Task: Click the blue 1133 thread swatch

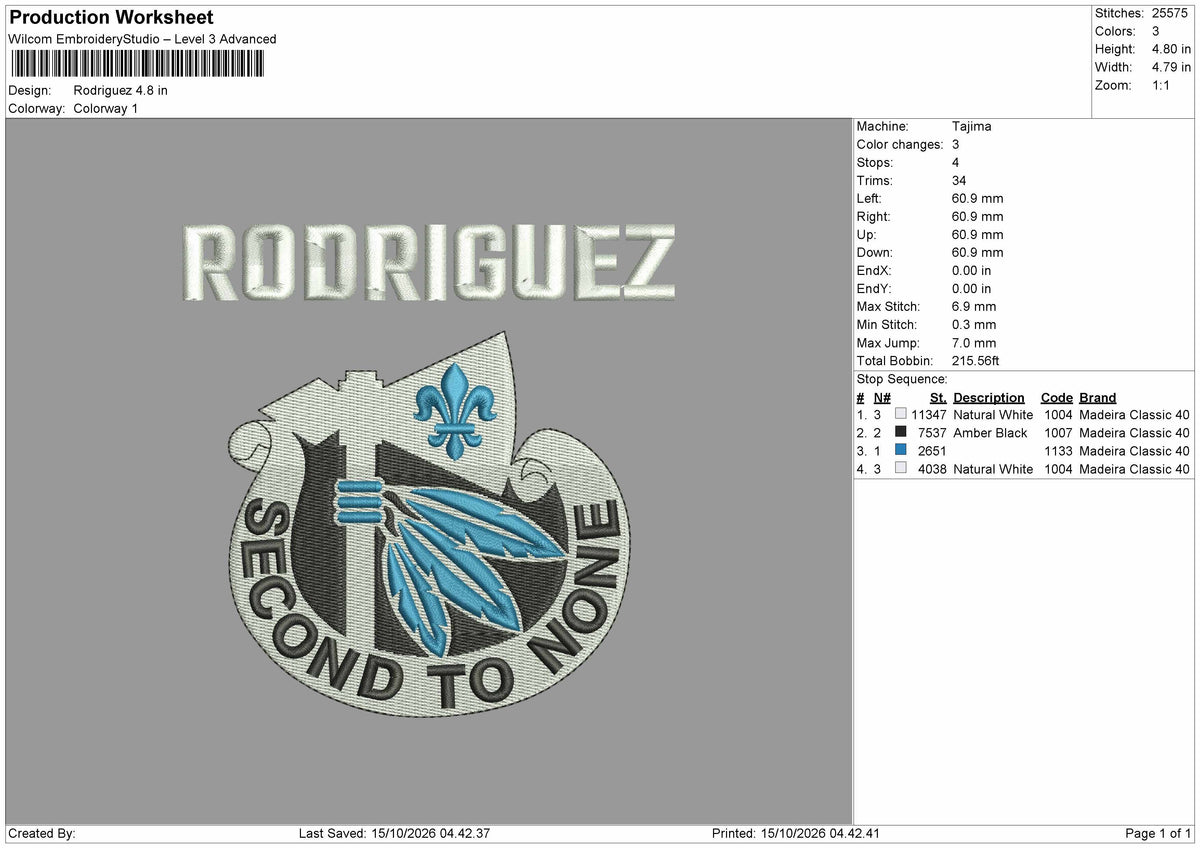Action: [901, 450]
